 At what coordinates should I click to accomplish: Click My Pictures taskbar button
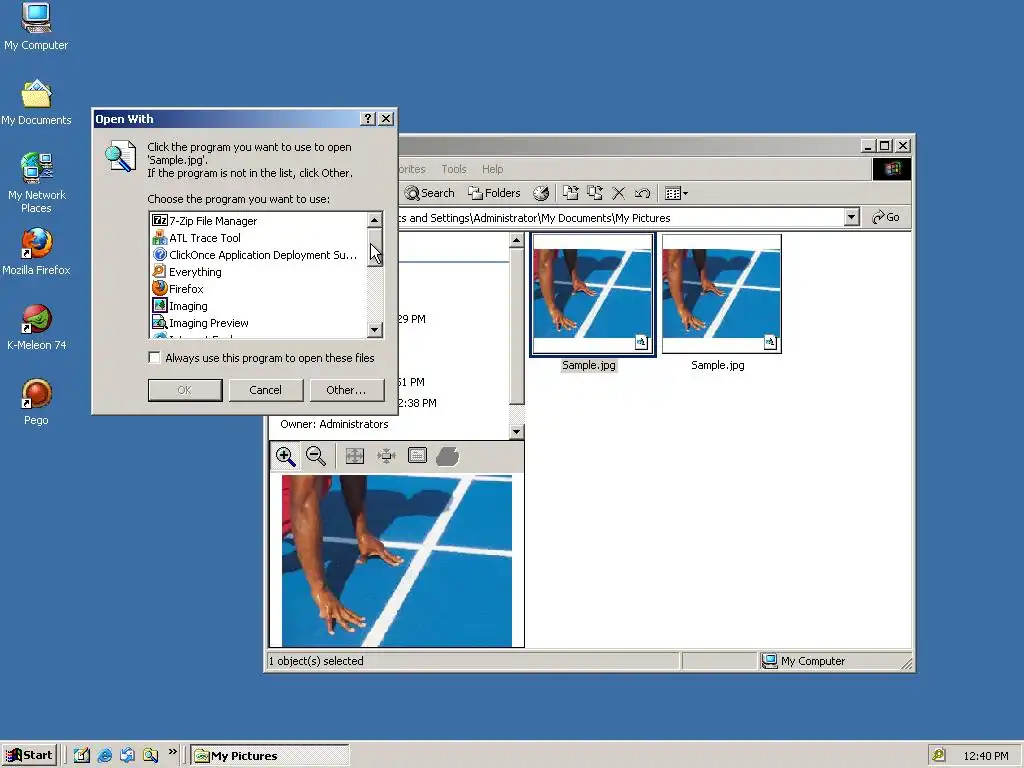[270, 756]
